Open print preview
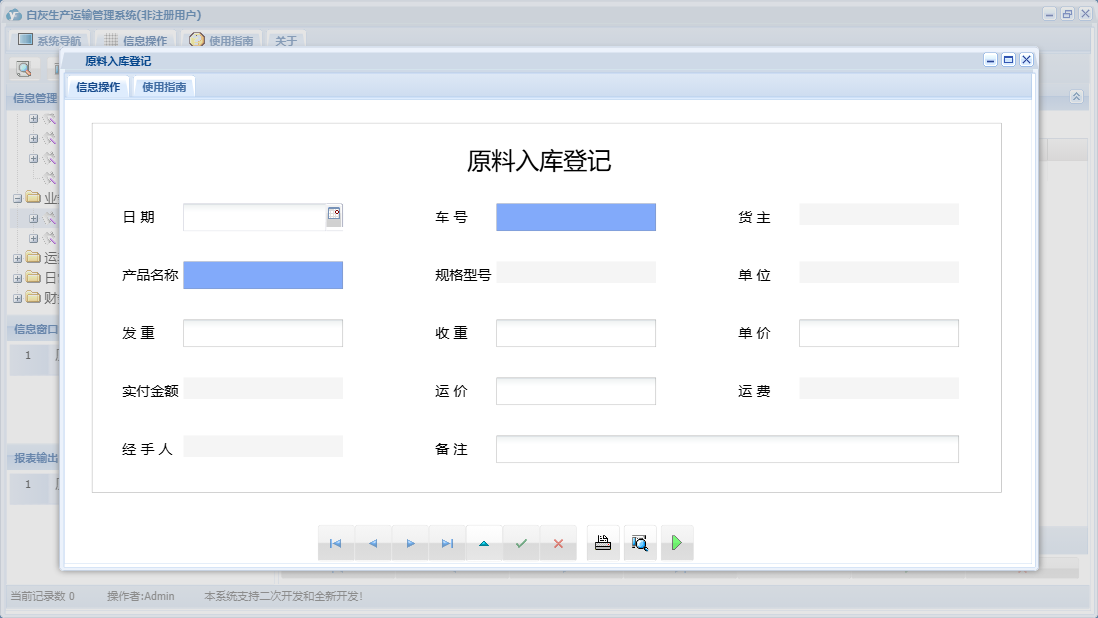1098x618 pixels. 640,541
